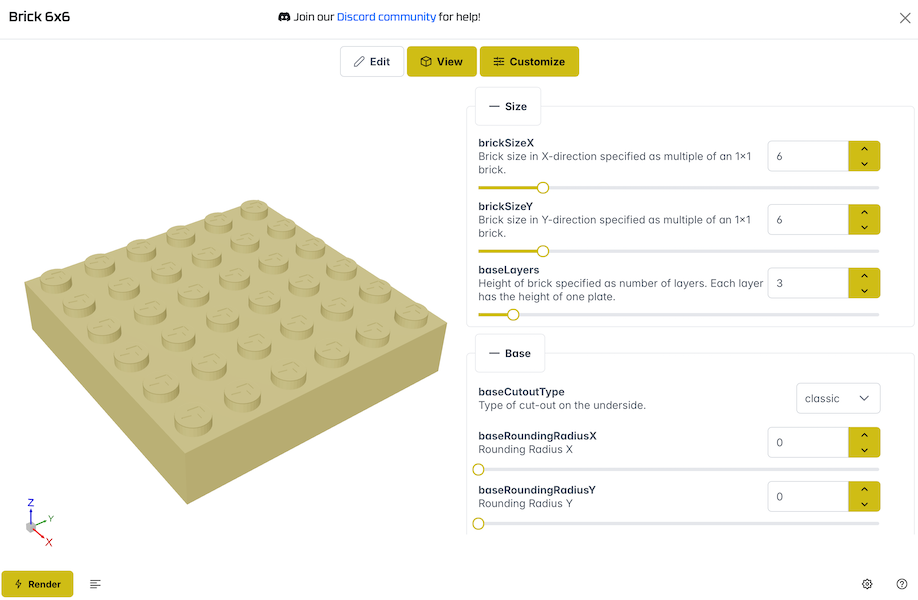
Task: Open the render log list icon
Action: 95,583
